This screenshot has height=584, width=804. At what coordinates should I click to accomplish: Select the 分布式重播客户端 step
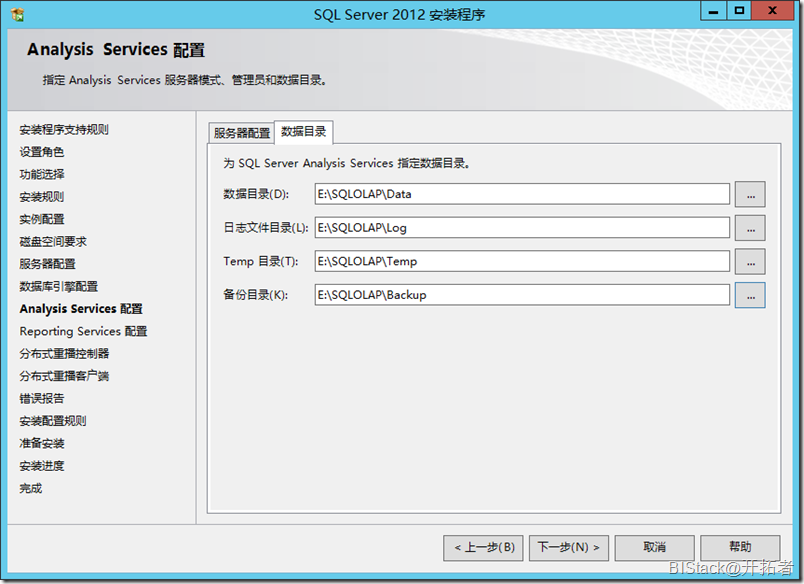pos(65,376)
